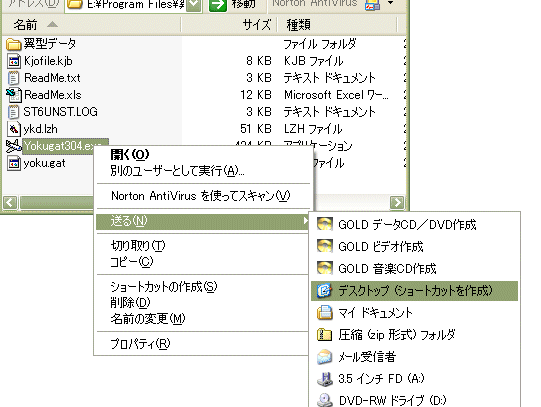
Task: Click the green 移動 arrow icon
Action: (218, 5)
